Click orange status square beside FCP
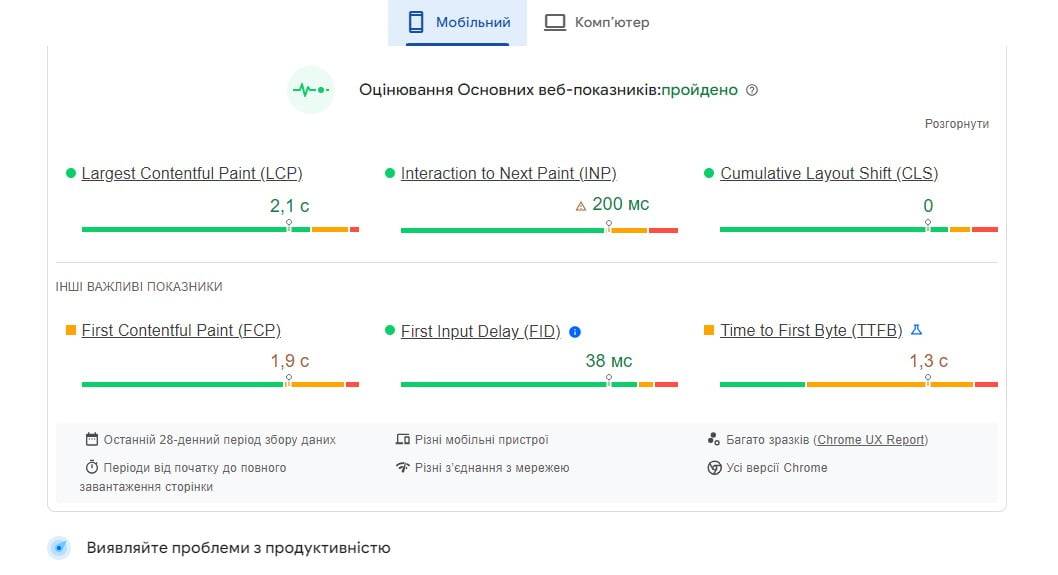 [71, 330]
